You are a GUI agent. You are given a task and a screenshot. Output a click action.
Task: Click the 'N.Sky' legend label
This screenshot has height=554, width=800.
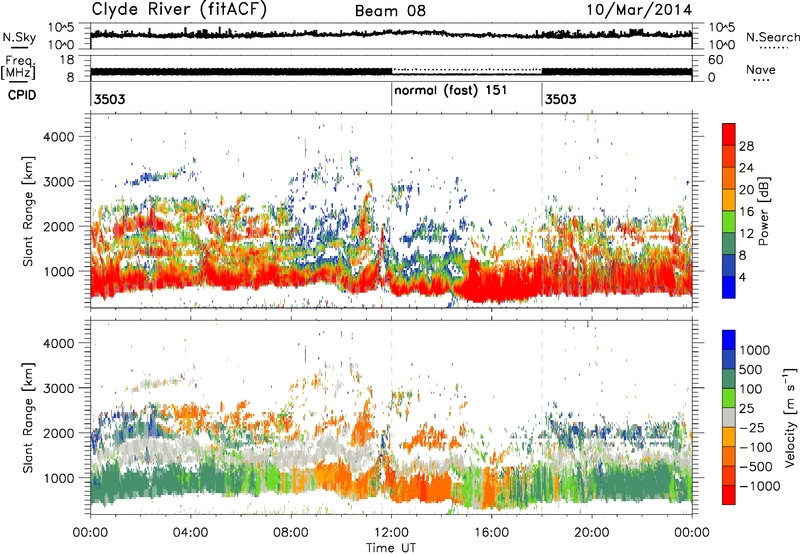tap(19, 37)
